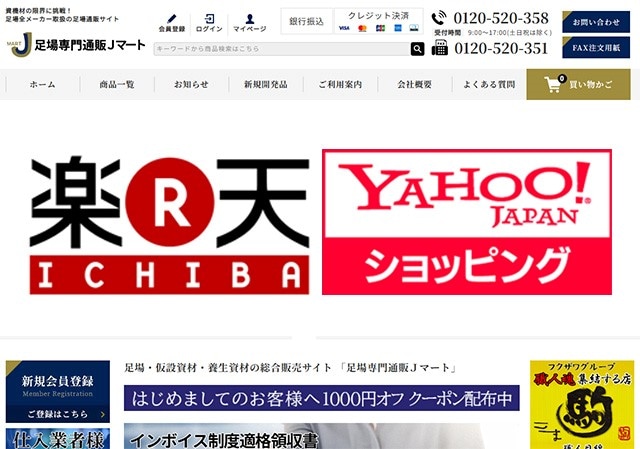Click the search magnifier button

point(416,48)
